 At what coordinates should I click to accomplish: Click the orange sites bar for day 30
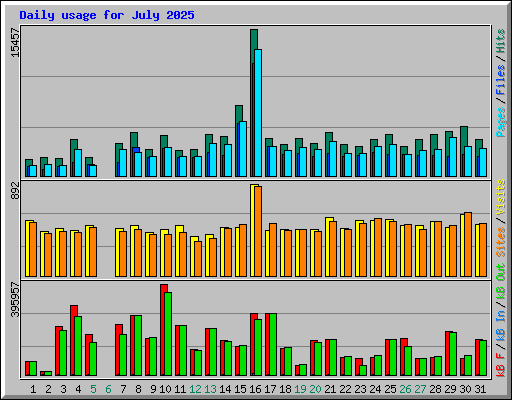[x=468, y=245]
